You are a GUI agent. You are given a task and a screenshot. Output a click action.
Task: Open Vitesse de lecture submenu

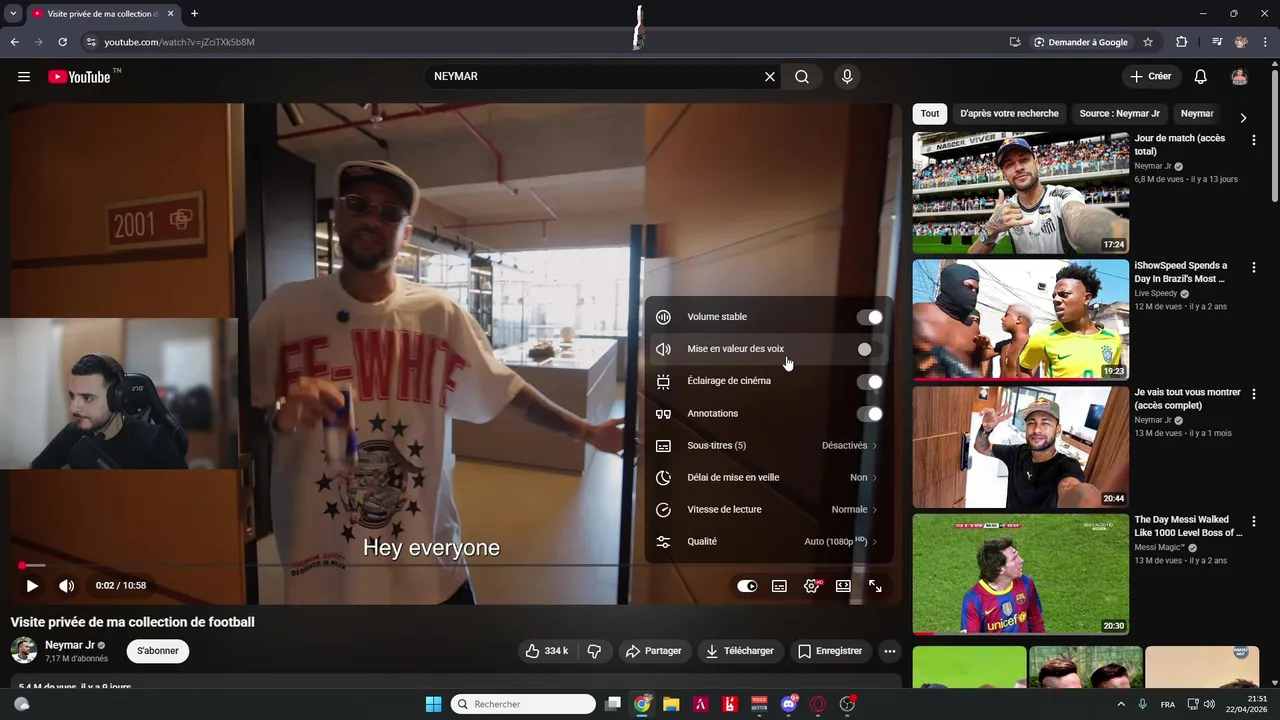click(767, 509)
